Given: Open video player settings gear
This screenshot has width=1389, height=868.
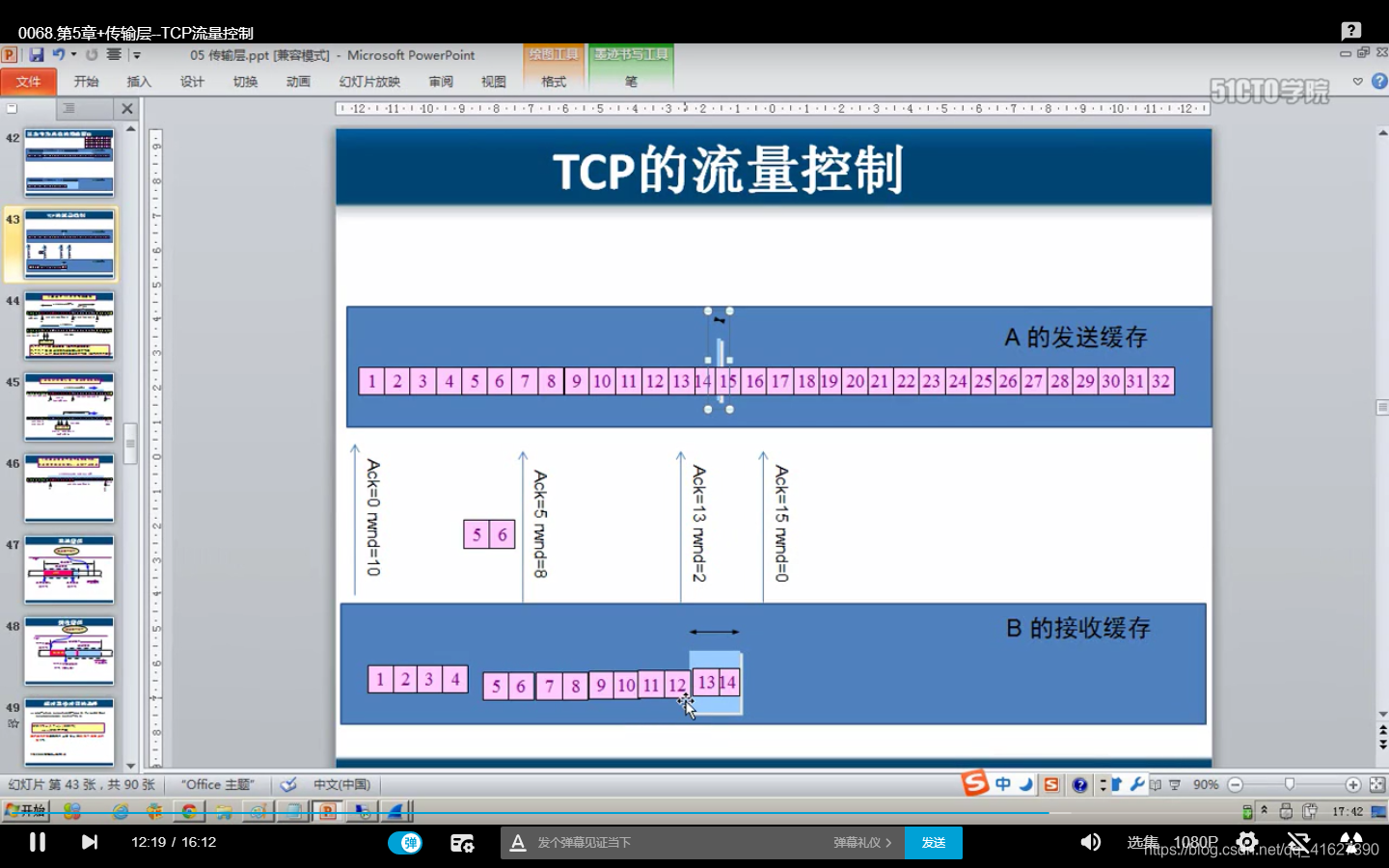Looking at the screenshot, I should (1247, 842).
